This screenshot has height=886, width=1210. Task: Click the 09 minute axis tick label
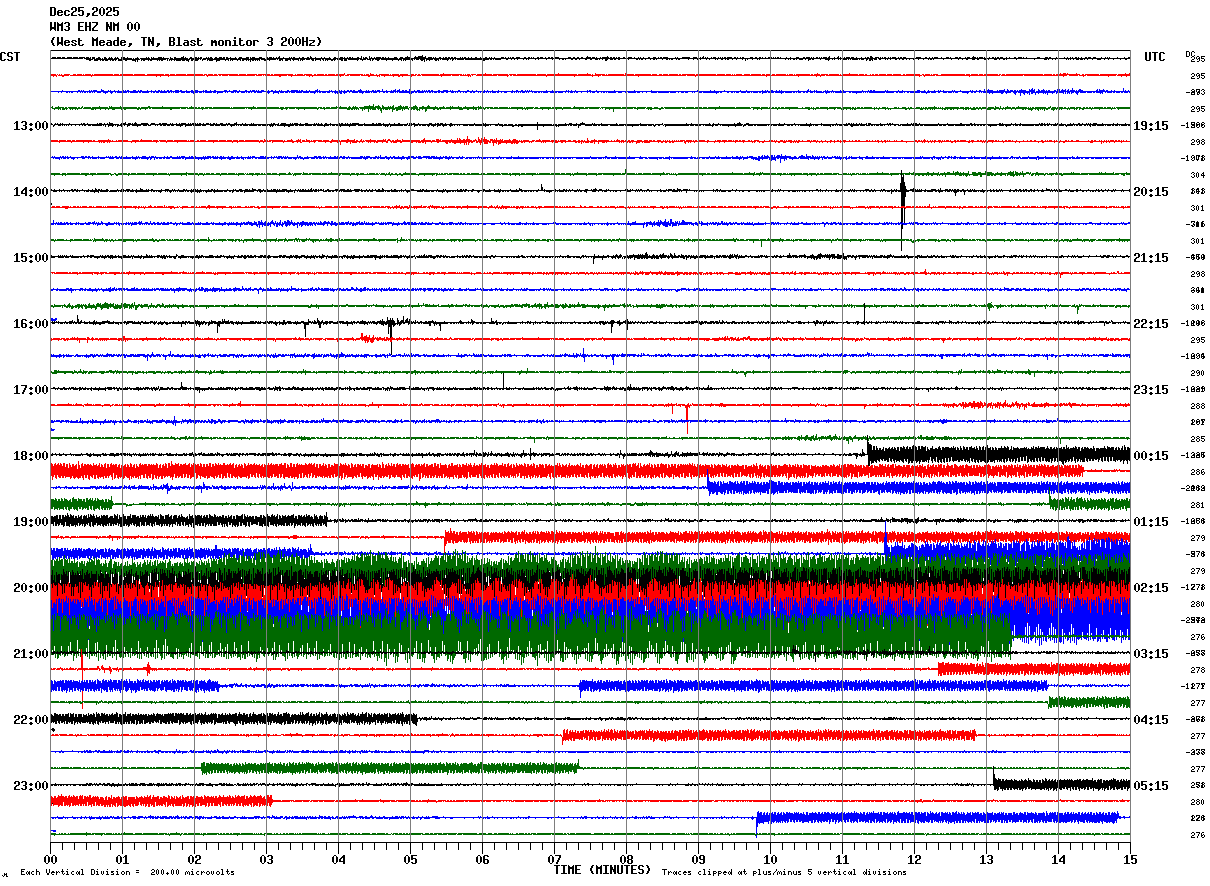click(698, 858)
